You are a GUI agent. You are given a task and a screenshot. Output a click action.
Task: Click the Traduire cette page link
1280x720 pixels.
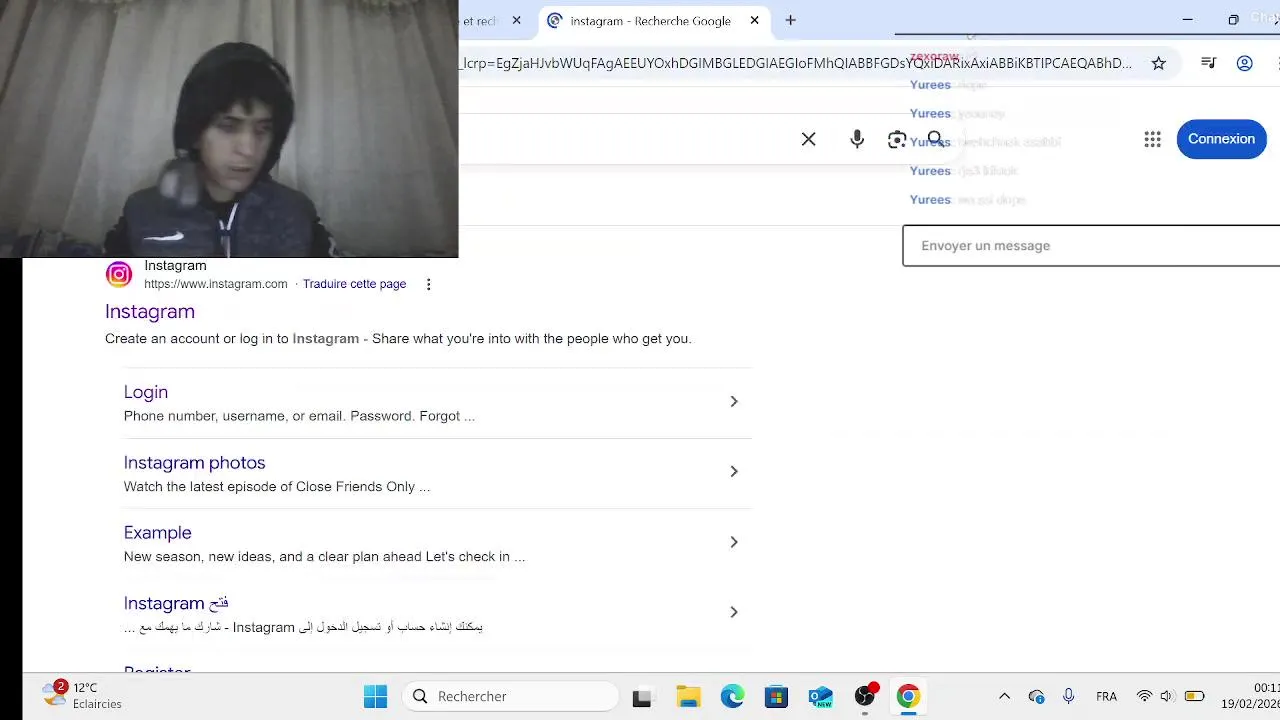(x=354, y=284)
